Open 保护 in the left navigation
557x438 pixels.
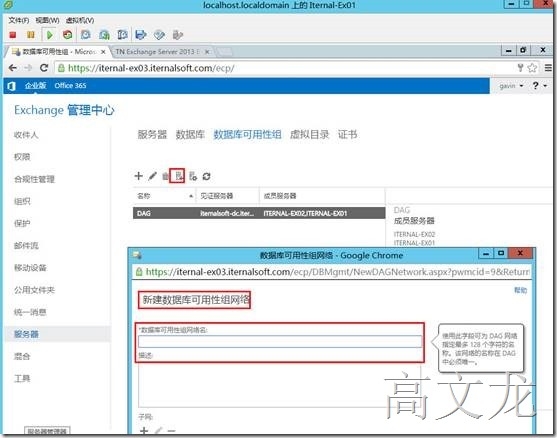[x=22, y=223]
